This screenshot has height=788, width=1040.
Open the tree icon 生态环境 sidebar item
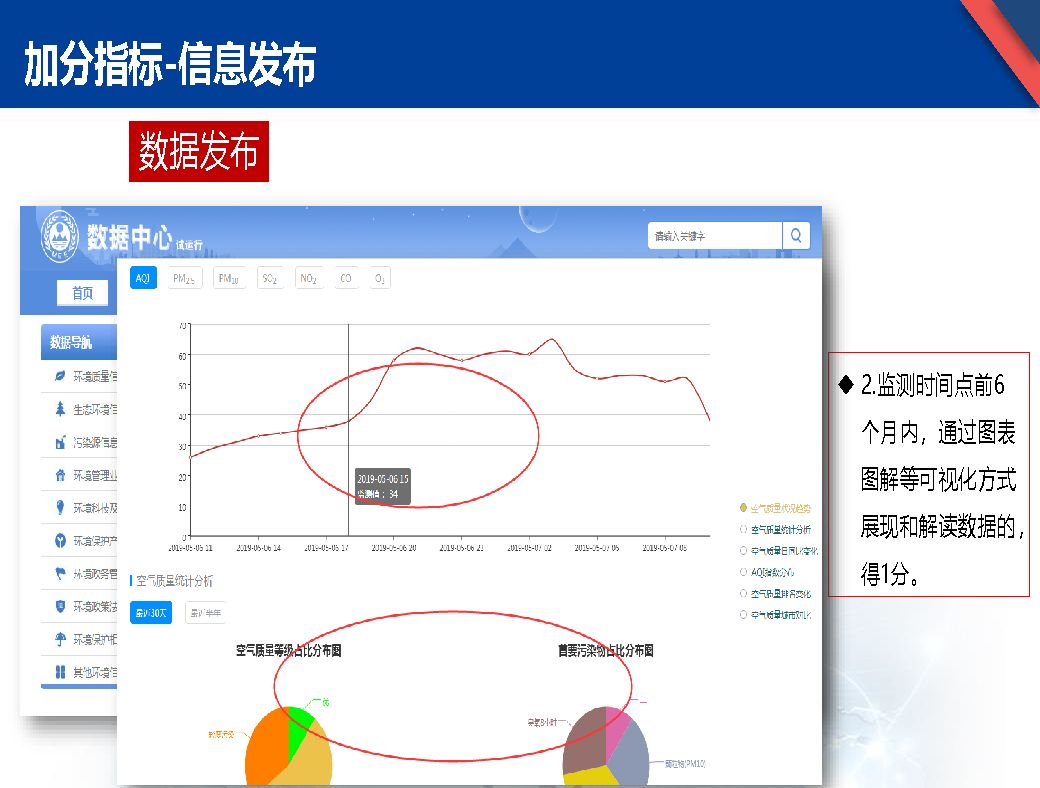tap(79, 409)
